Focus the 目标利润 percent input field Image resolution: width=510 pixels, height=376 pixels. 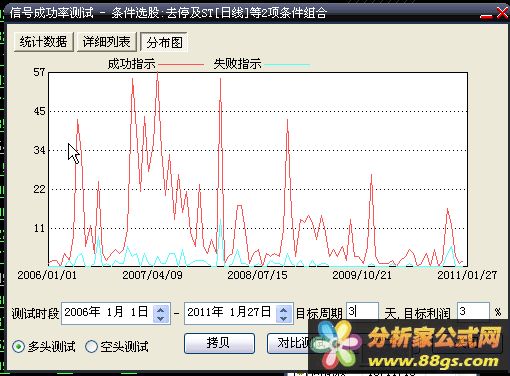point(473,311)
